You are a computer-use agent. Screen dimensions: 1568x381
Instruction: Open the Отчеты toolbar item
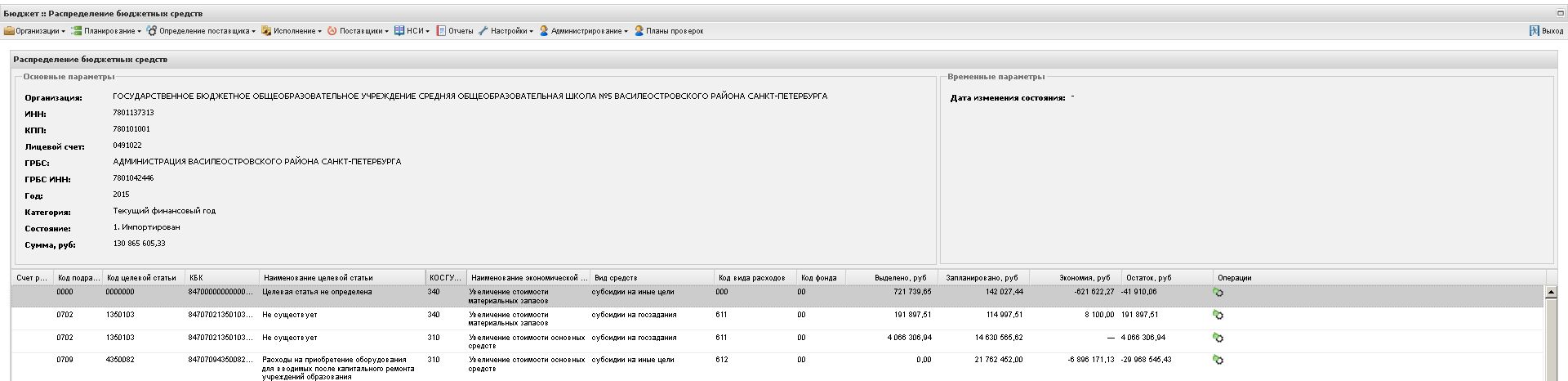coord(455,31)
